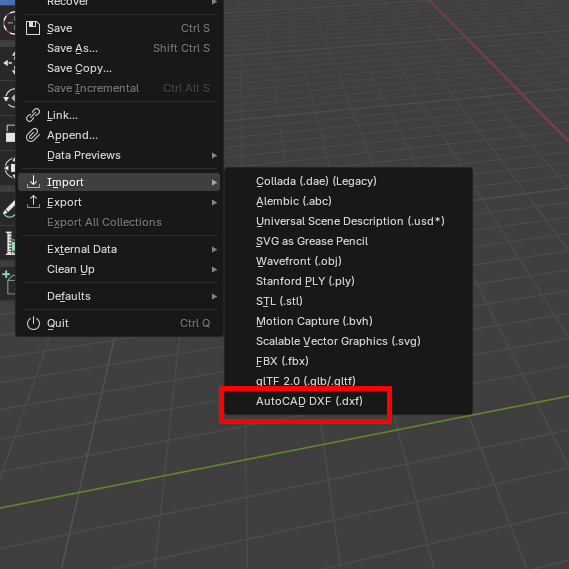Image resolution: width=569 pixels, height=569 pixels.
Task: Choose Save Copy... menu entry
Action: (x=119, y=68)
